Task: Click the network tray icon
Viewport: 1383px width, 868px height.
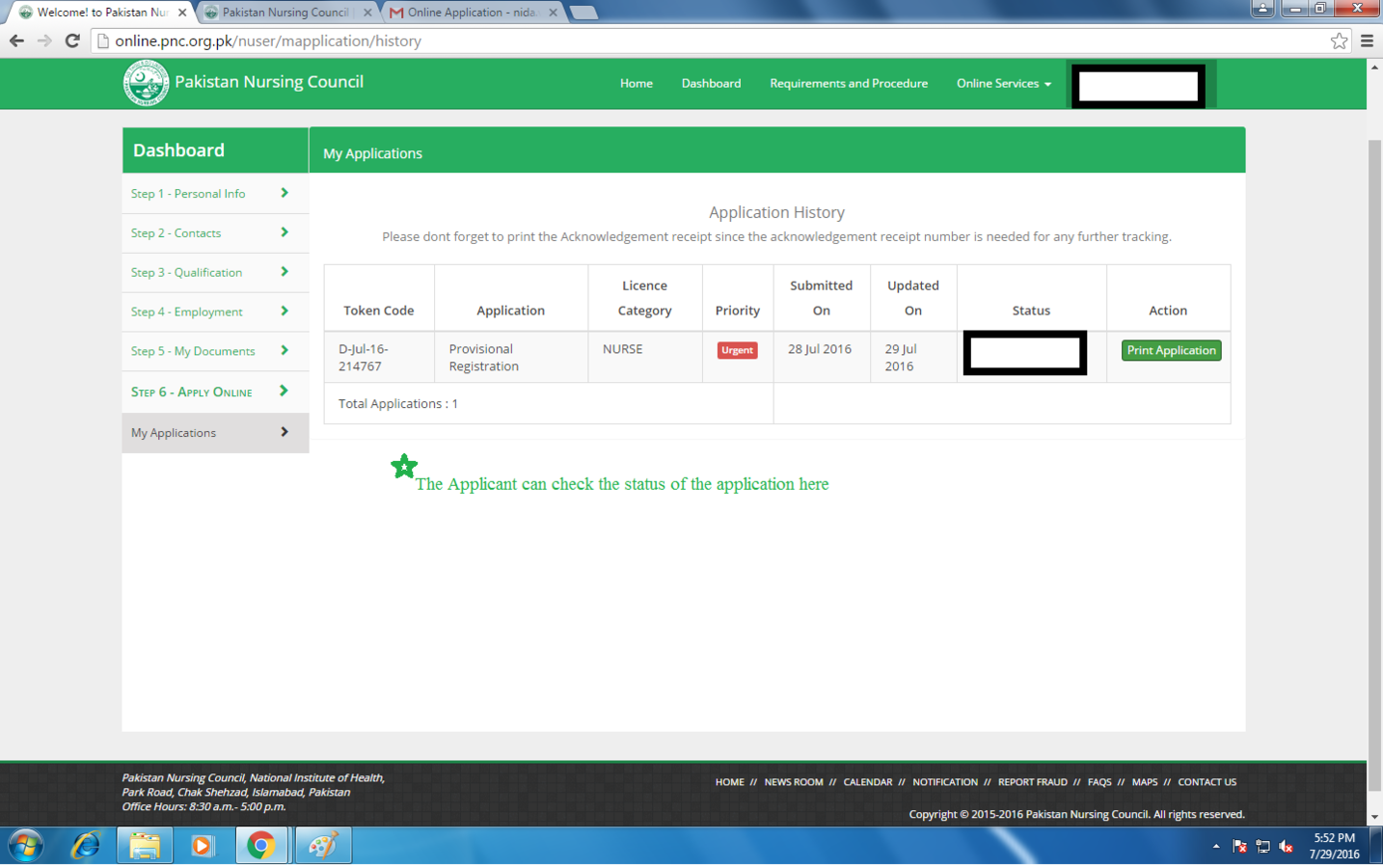Action: click(1262, 846)
